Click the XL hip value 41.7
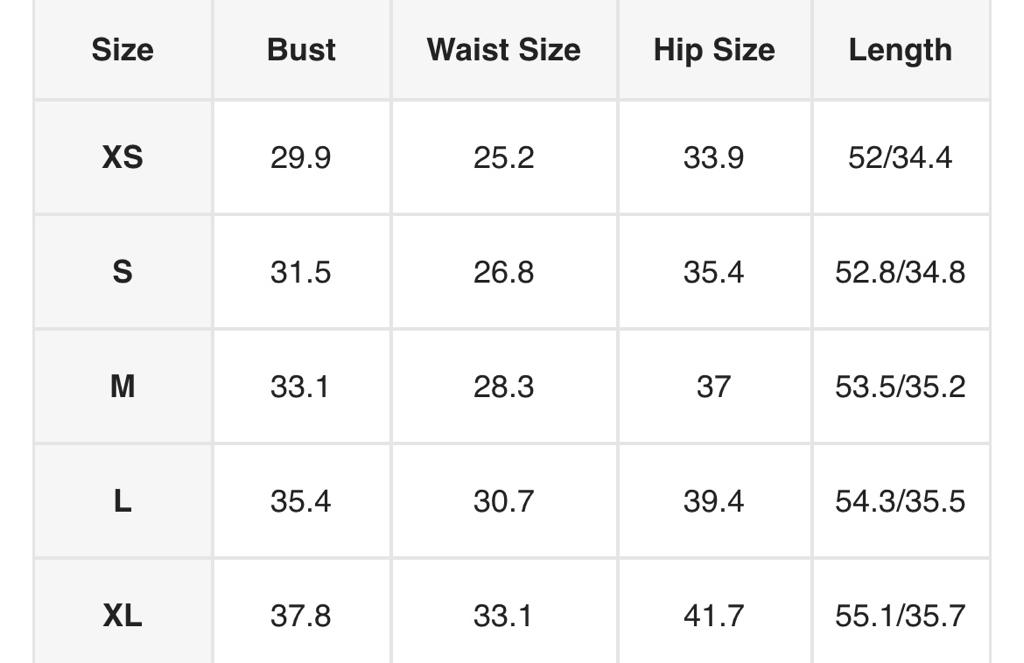Screen dimensions: 1024x663 pyautogui.click(x=713, y=615)
